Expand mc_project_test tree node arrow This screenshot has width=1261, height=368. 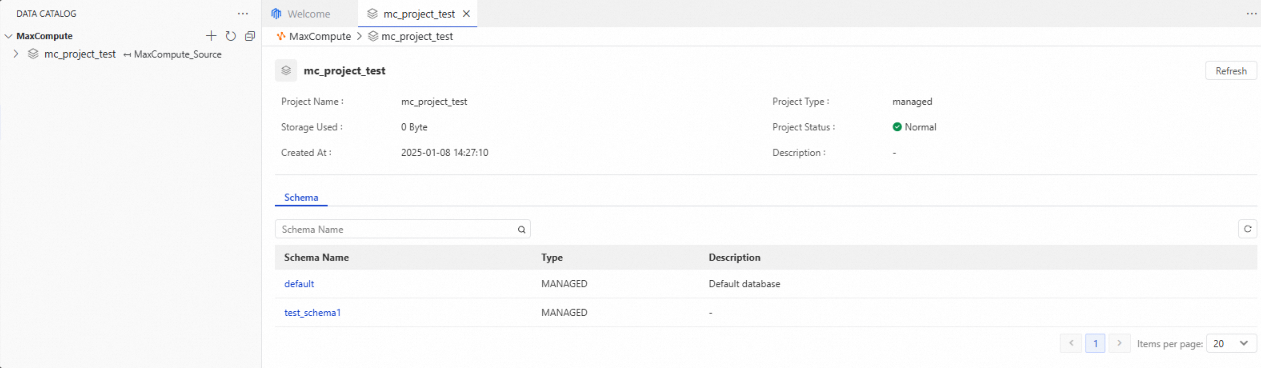coord(16,54)
